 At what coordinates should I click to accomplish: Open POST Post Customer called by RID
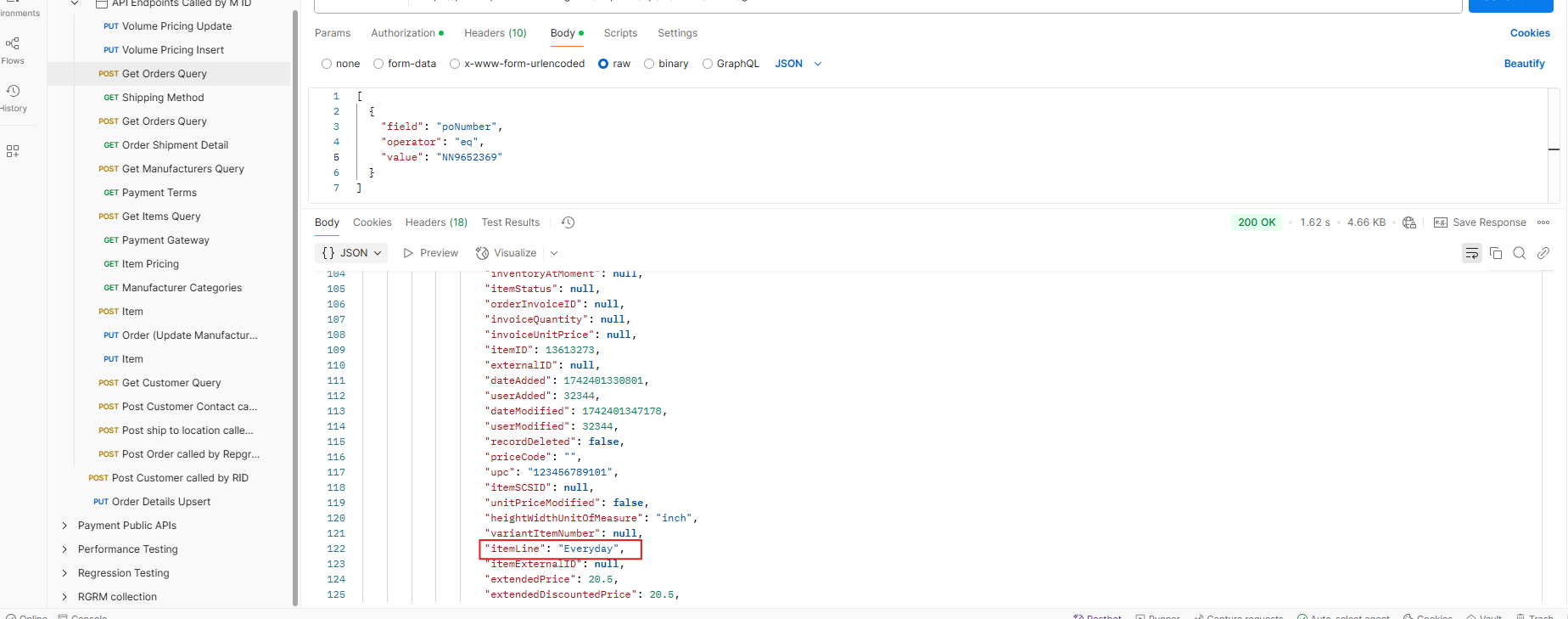(168, 478)
